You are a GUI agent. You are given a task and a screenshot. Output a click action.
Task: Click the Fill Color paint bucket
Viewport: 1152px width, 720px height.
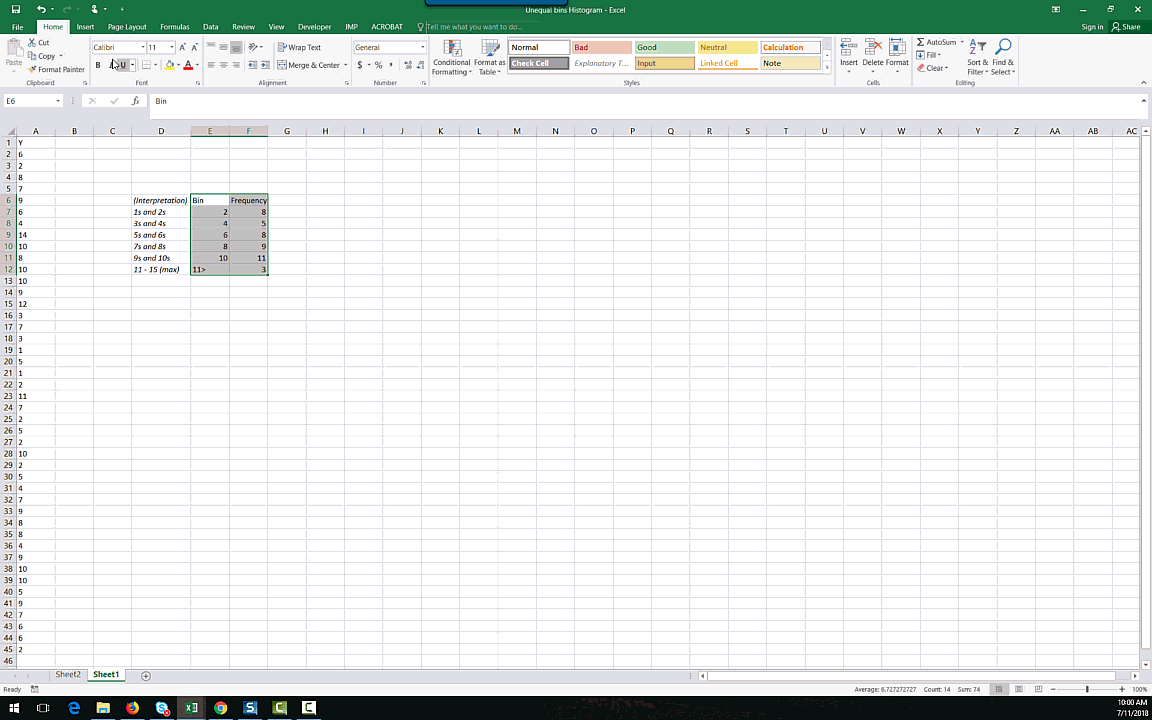point(169,65)
